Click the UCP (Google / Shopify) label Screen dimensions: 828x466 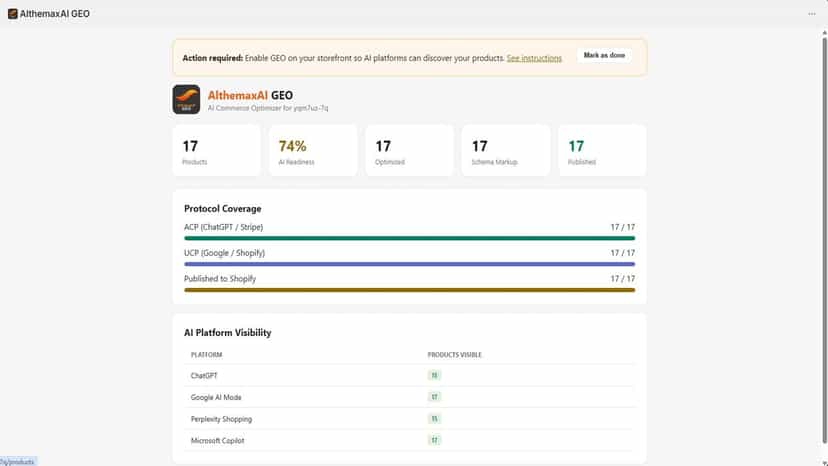coord(224,253)
